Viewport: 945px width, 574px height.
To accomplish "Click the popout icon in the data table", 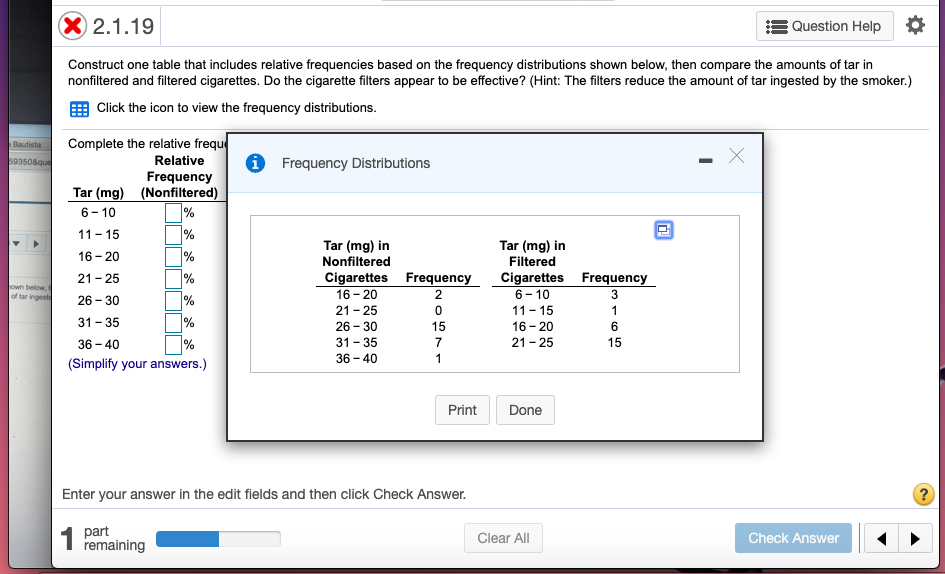I will tap(664, 230).
